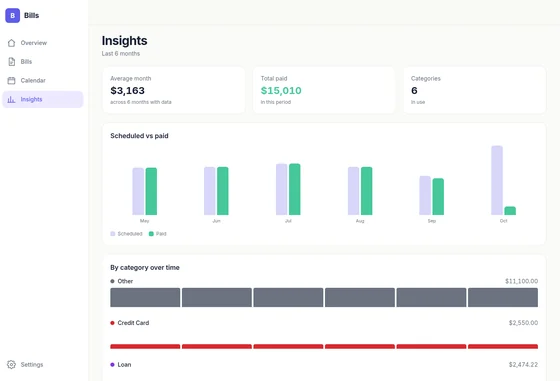Click the Calendar icon in sidebar
The image size is (560, 381).
pos(11,80)
